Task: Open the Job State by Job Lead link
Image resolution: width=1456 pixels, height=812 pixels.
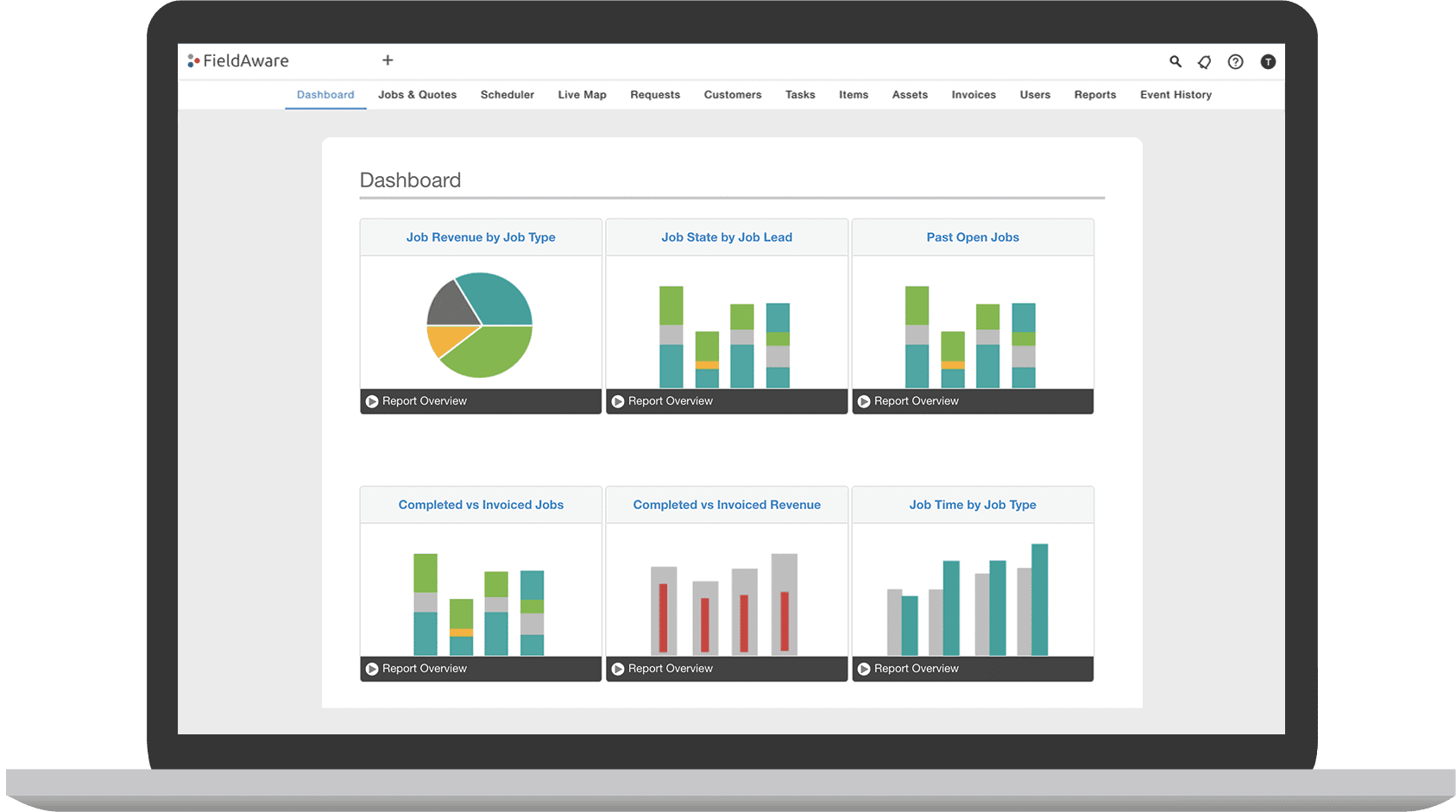Action: 727,237
